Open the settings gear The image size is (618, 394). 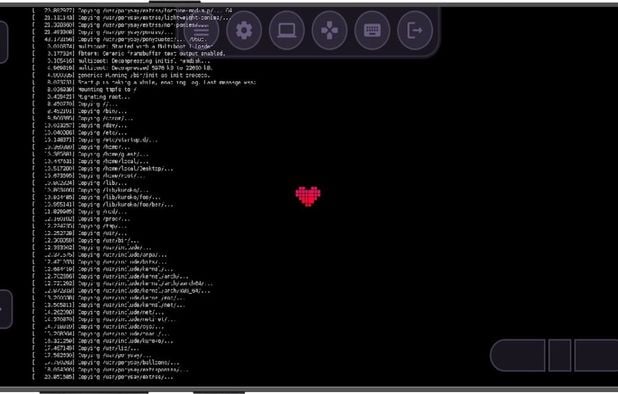point(244,30)
